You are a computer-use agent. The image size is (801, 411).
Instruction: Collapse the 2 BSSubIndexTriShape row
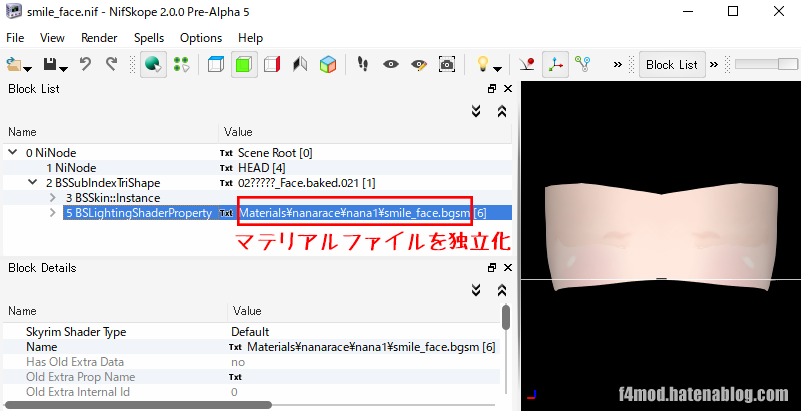32,182
